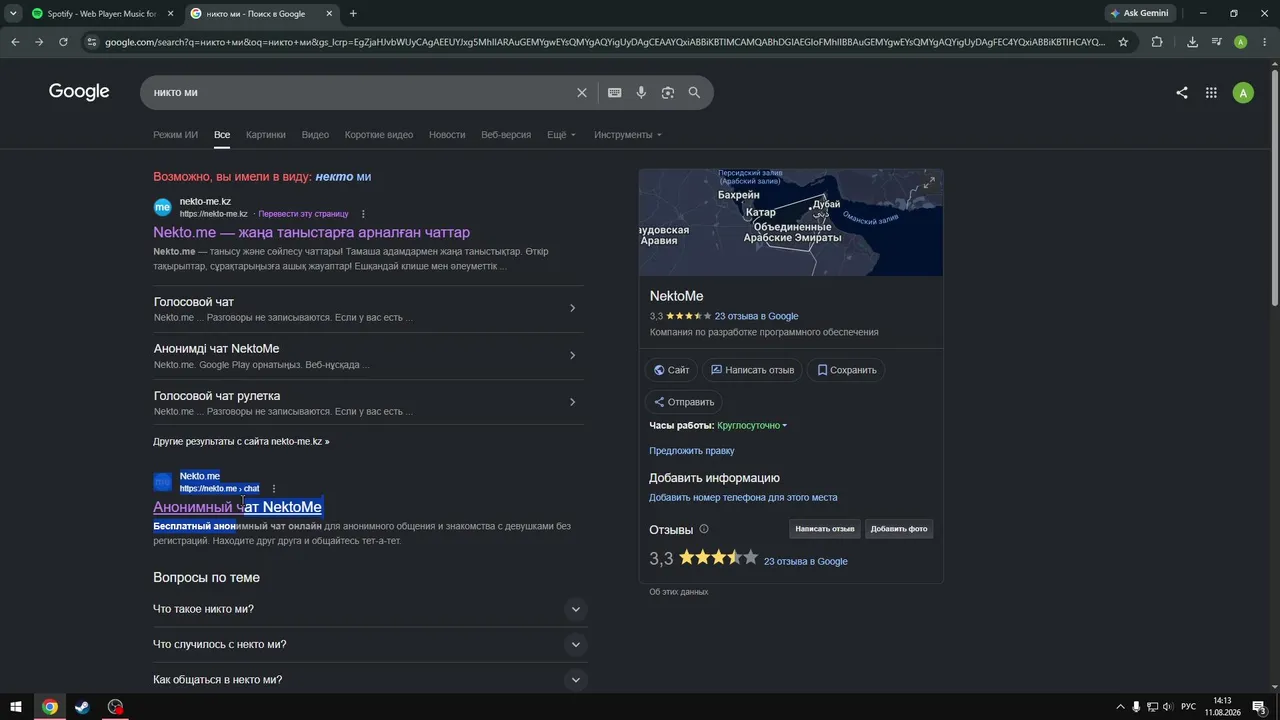
Task: Click Перевести эту страницу link
Action: coord(303,214)
